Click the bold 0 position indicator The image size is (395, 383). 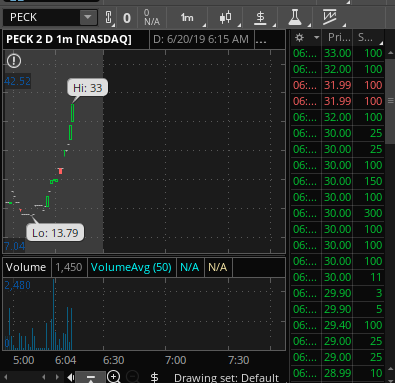point(127,18)
